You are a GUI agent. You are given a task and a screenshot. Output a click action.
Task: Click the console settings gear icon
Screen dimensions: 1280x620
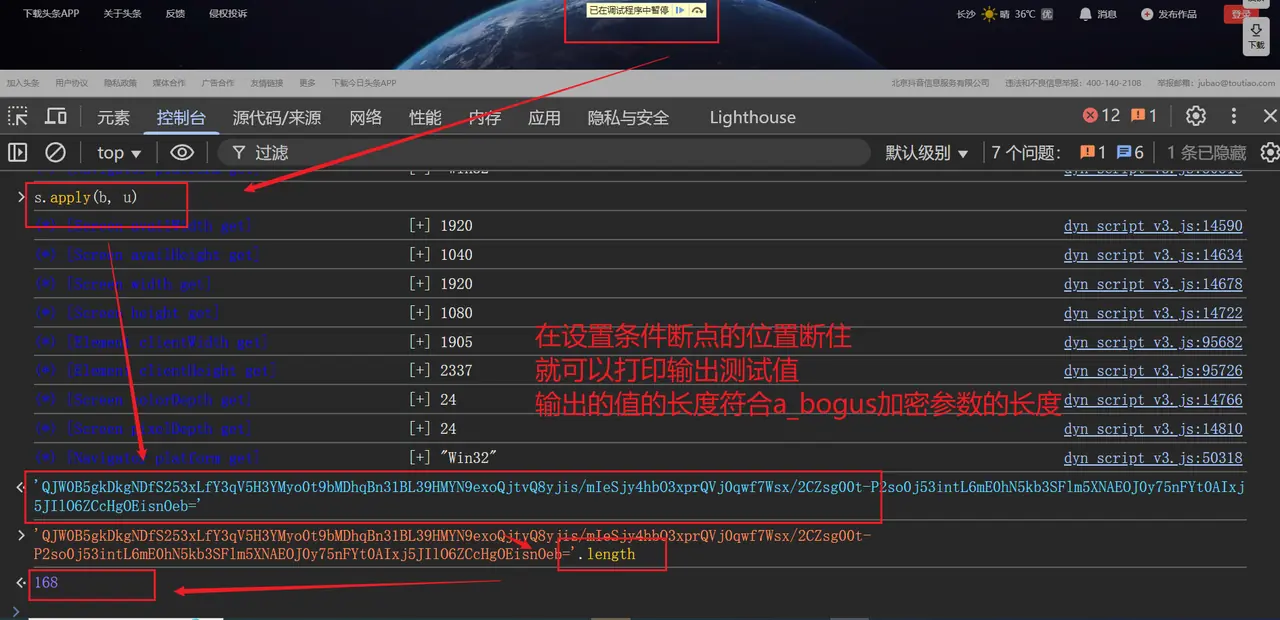1269,152
